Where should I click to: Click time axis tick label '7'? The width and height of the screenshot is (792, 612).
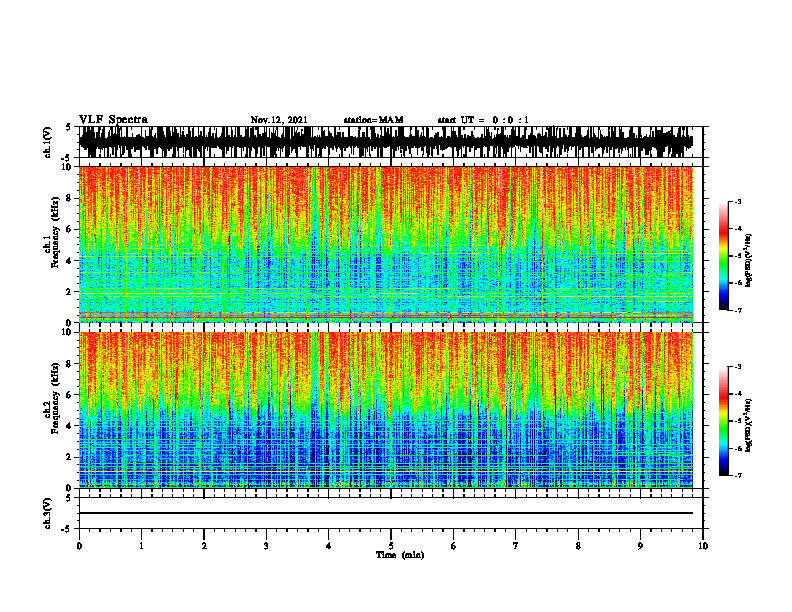click(516, 546)
